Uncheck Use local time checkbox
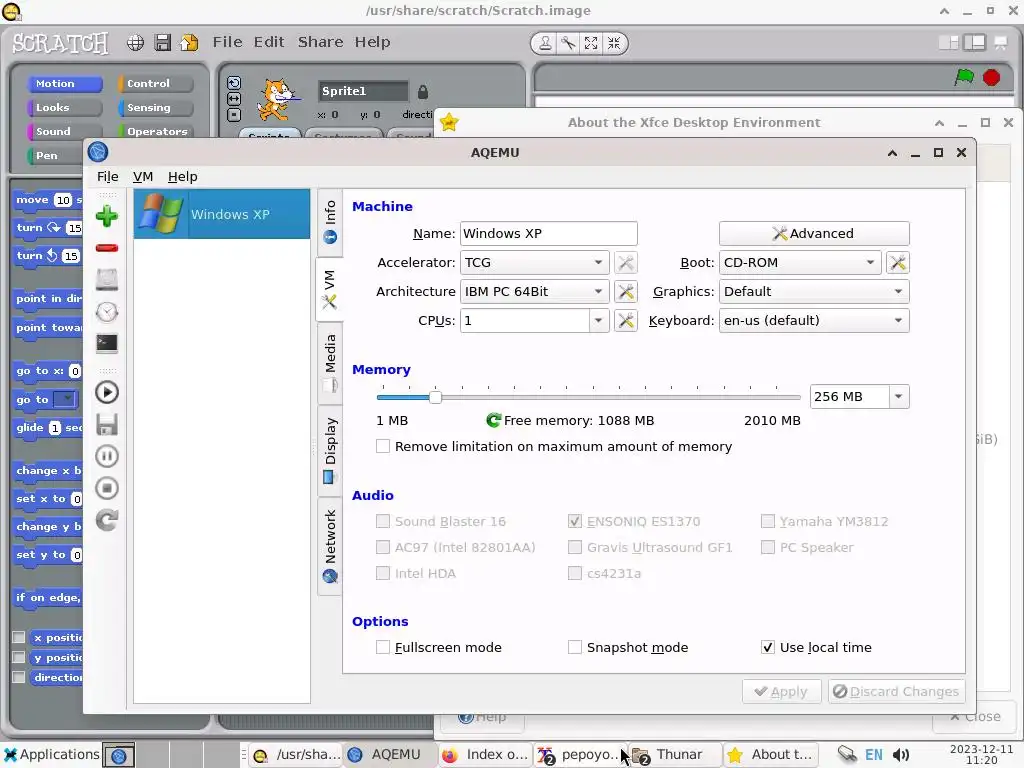The width and height of the screenshot is (1024, 768). (768, 647)
